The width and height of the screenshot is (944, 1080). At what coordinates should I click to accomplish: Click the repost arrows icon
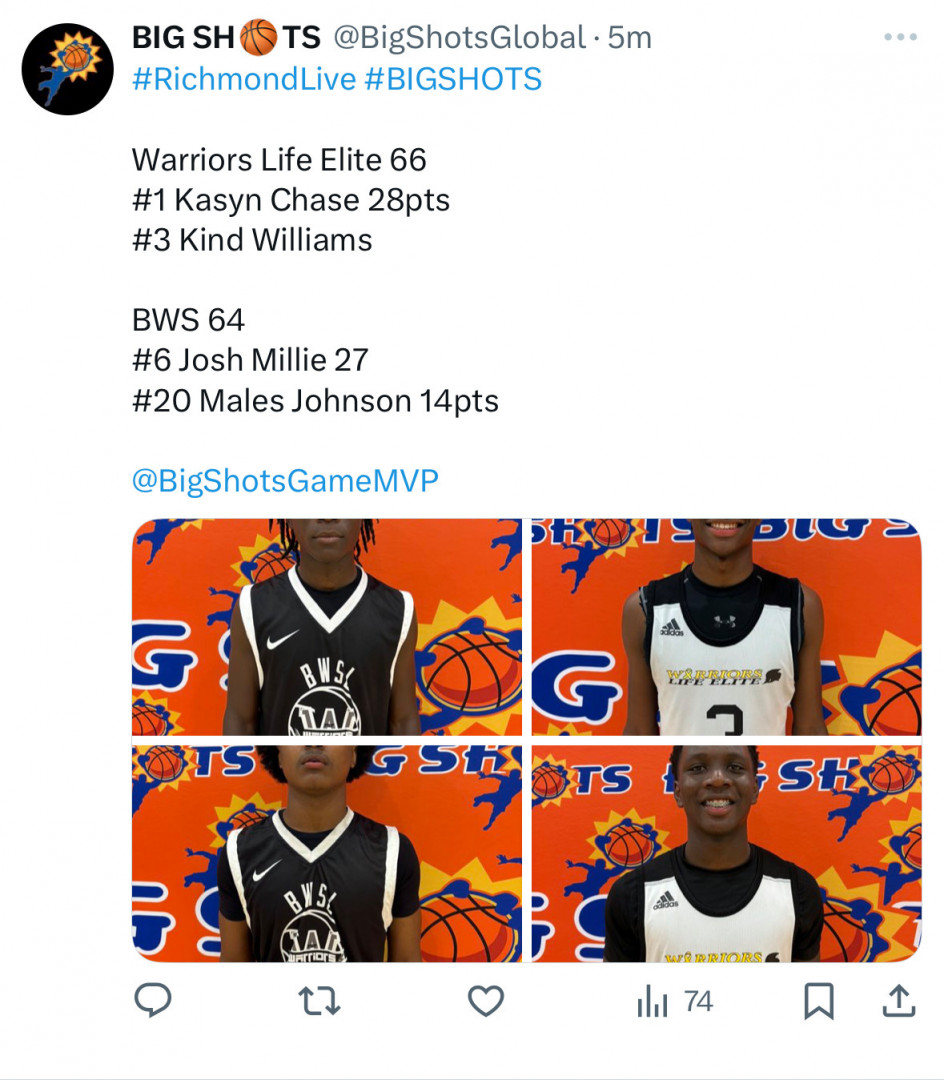(x=319, y=1001)
